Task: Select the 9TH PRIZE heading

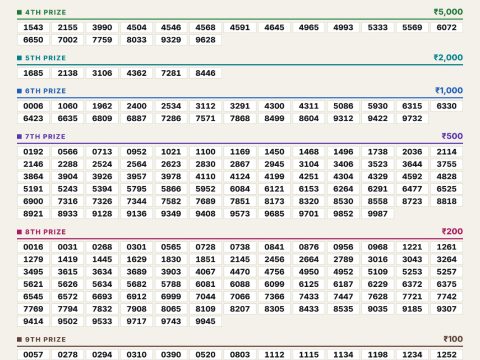Action: click(x=46, y=340)
